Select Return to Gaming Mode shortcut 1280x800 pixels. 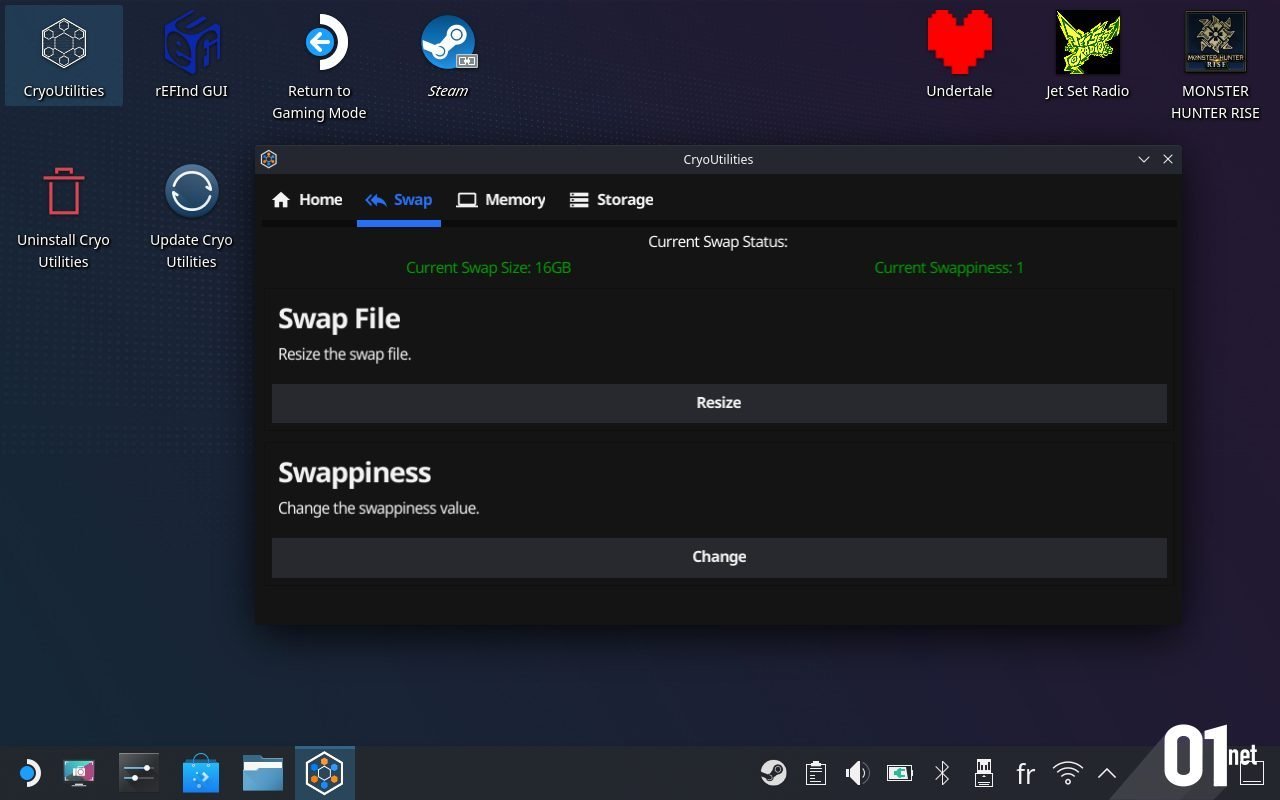pos(319,67)
